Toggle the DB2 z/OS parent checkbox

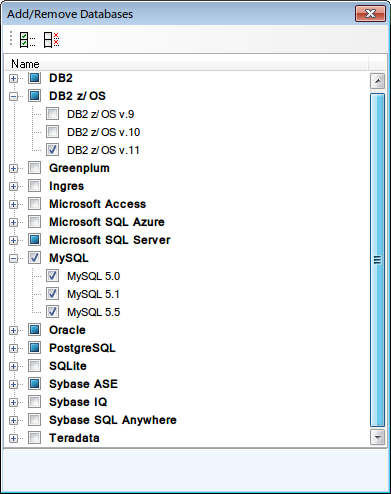[34, 96]
